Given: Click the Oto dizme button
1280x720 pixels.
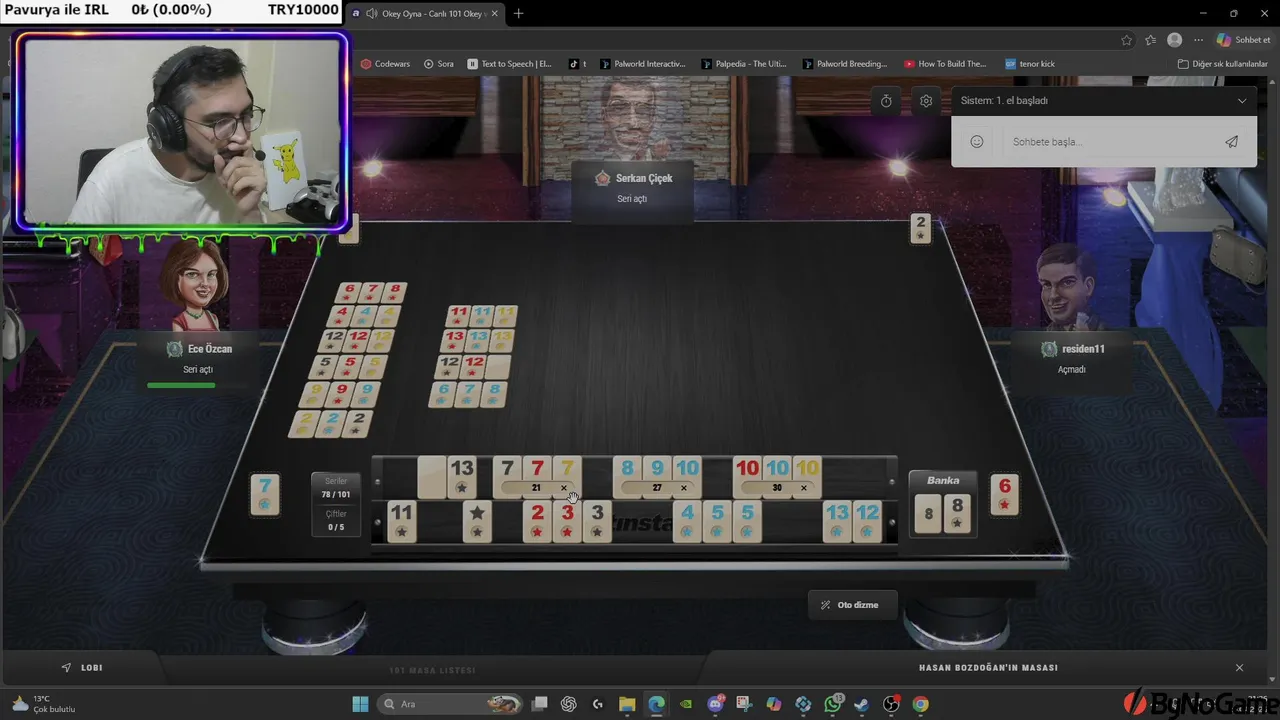Looking at the screenshot, I should pos(852,605).
